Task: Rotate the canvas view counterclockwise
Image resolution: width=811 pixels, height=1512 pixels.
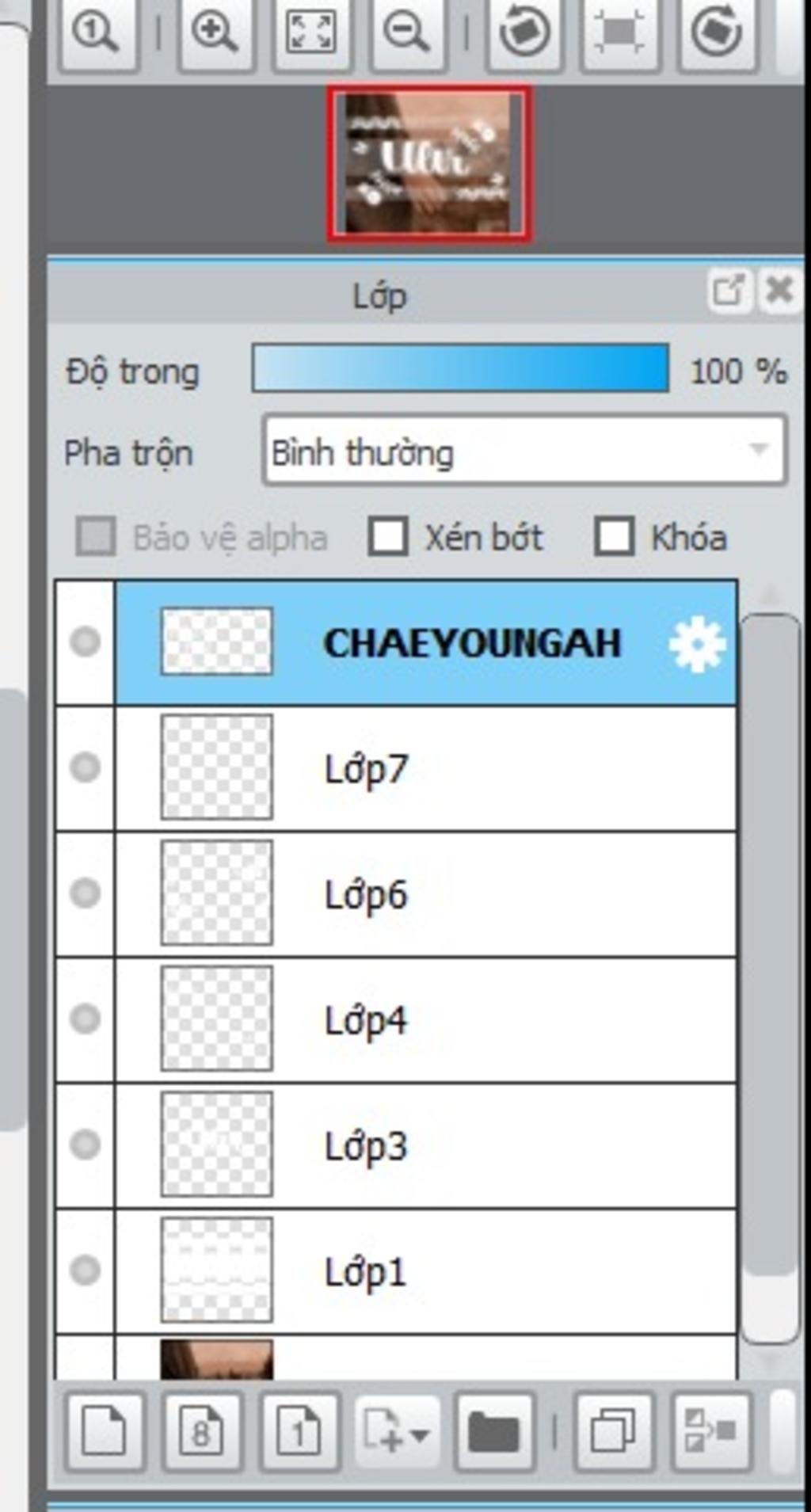Action: (524, 33)
